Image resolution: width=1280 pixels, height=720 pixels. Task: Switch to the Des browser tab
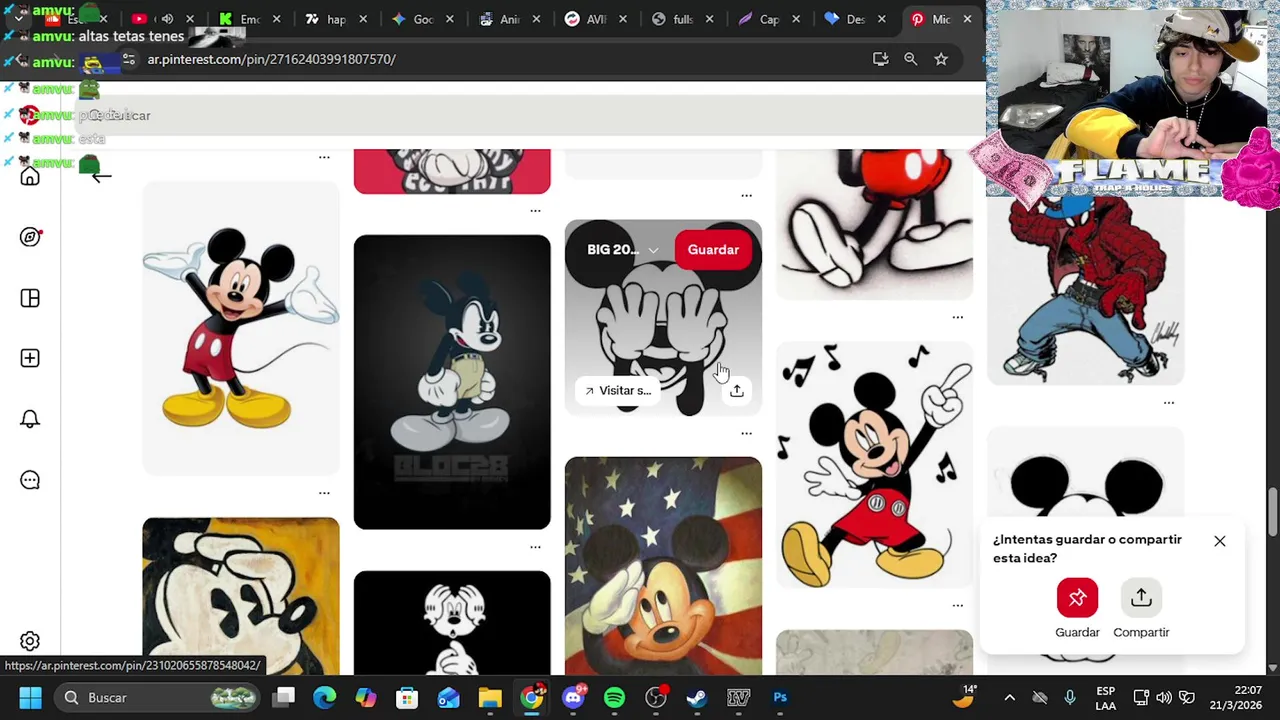[857, 19]
